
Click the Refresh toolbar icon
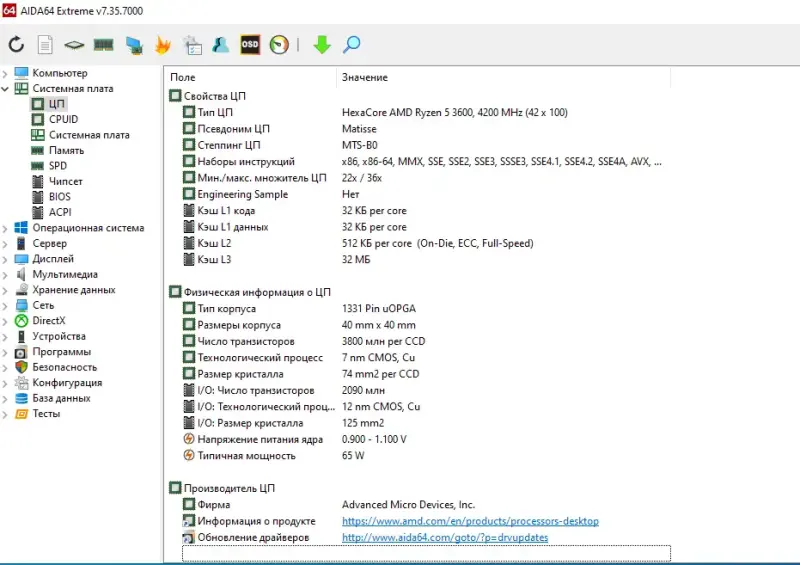(x=16, y=44)
